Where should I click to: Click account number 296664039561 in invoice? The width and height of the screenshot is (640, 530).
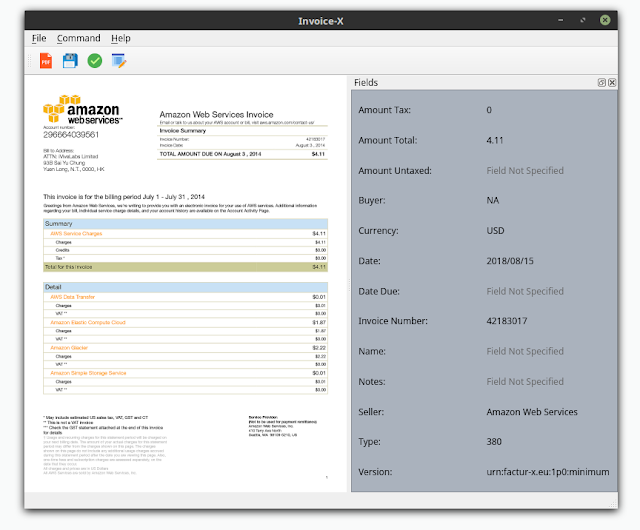[x=71, y=134]
